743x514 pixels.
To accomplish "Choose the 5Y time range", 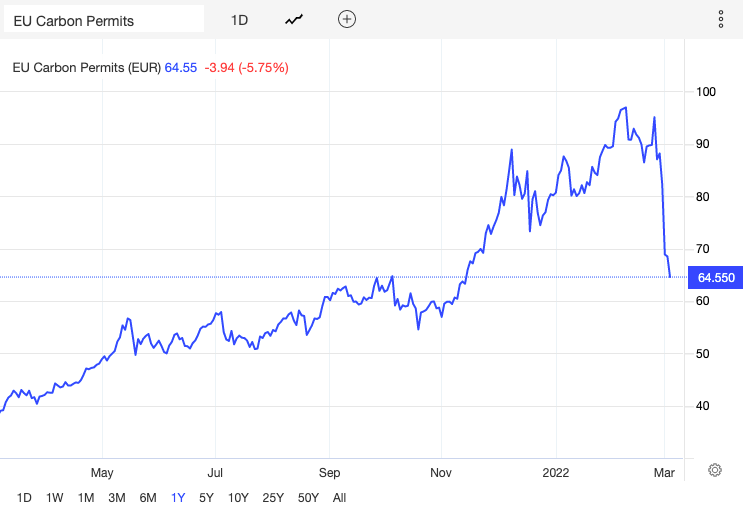I will (206, 498).
